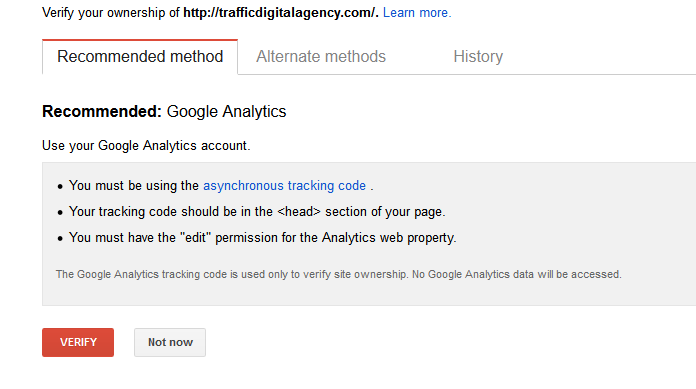This screenshot has height=389, width=696.
Task: Click the Analytics data disclaimer note
Action: tap(339, 274)
